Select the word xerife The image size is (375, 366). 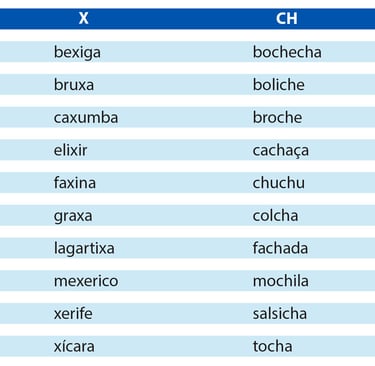73,313
